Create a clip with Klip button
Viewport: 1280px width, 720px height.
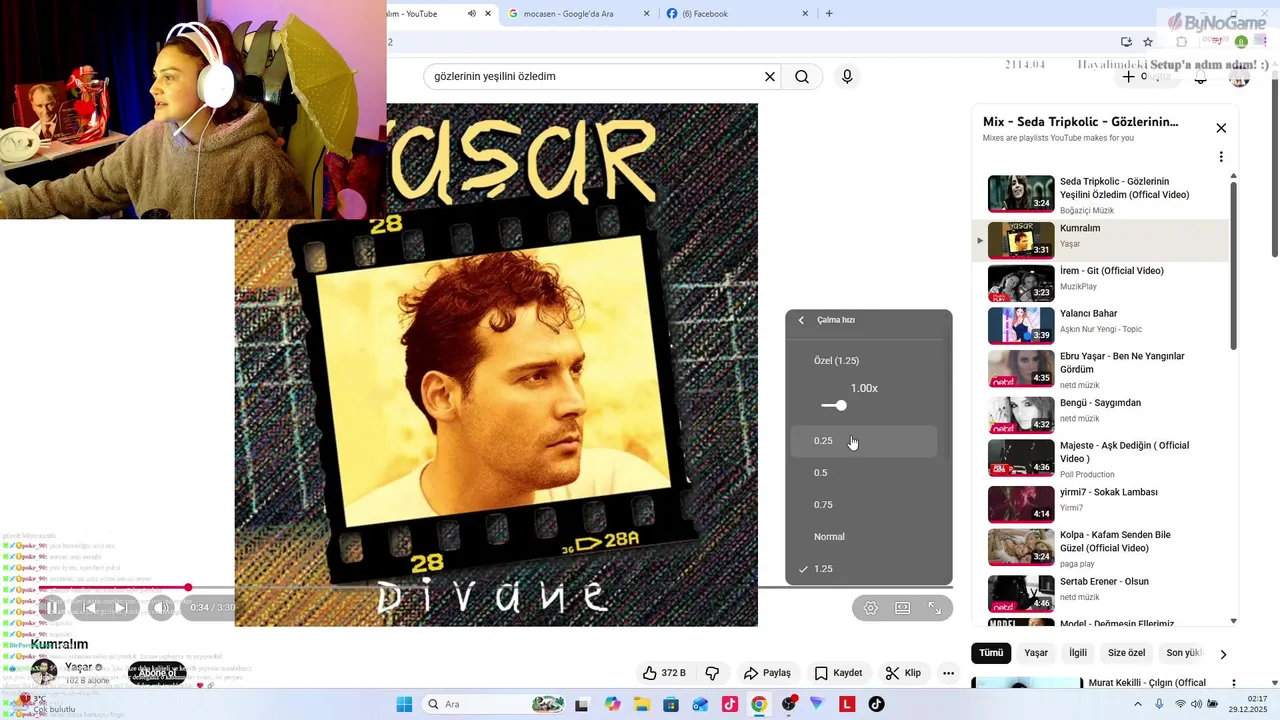[x=903, y=673]
